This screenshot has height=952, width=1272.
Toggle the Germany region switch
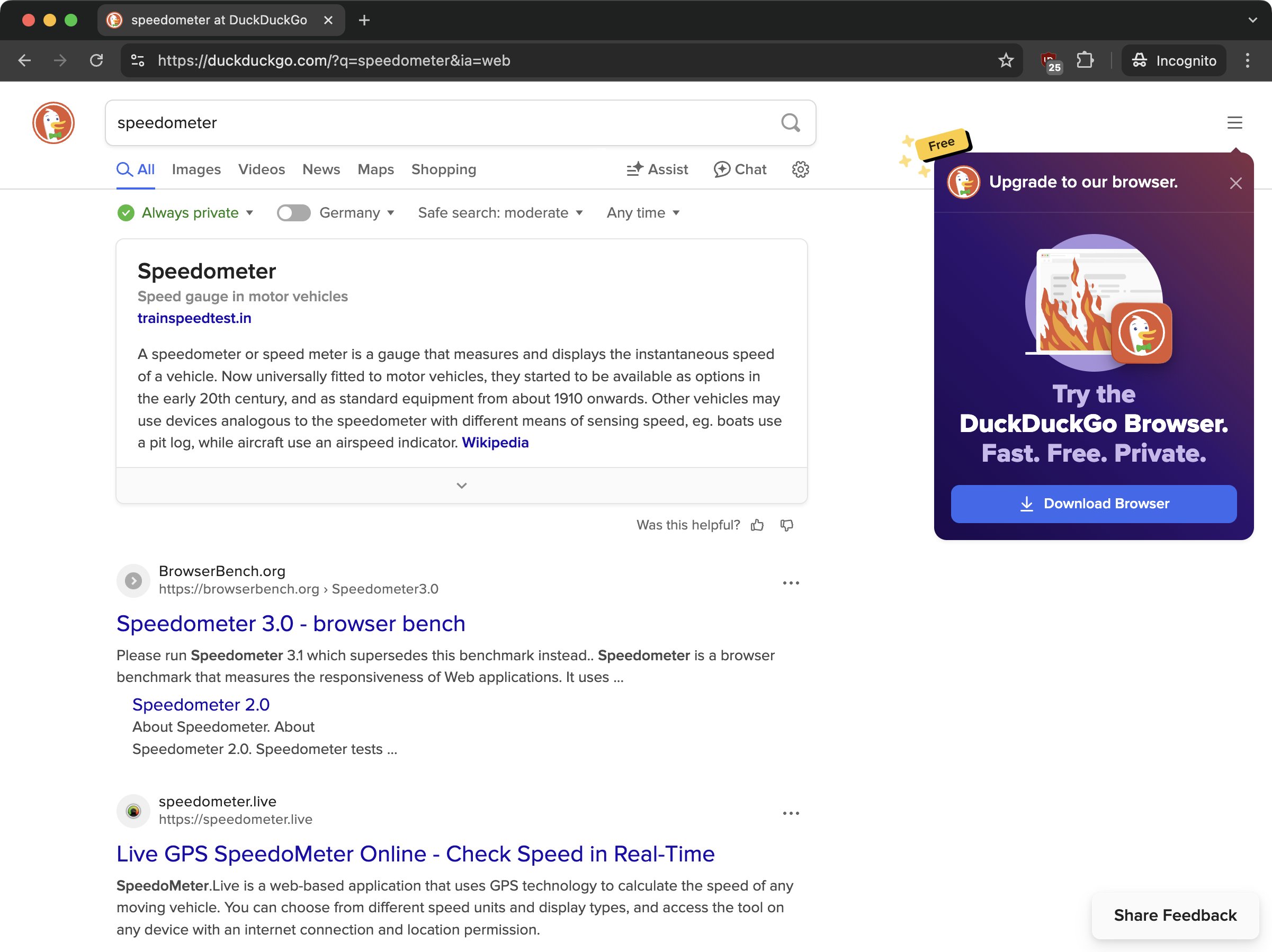click(x=293, y=213)
